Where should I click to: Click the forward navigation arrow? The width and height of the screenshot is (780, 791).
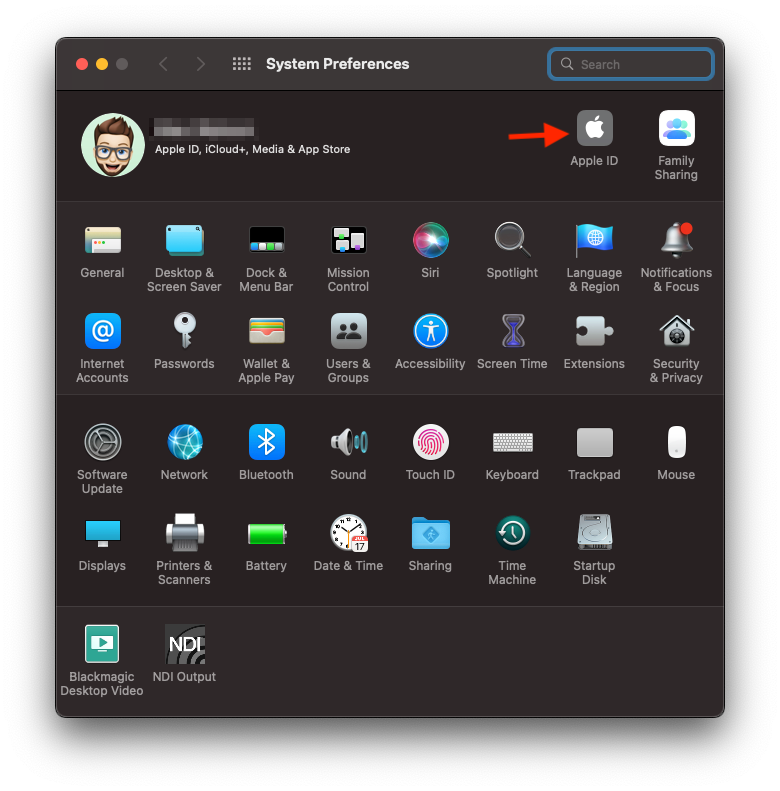[200, 64]
